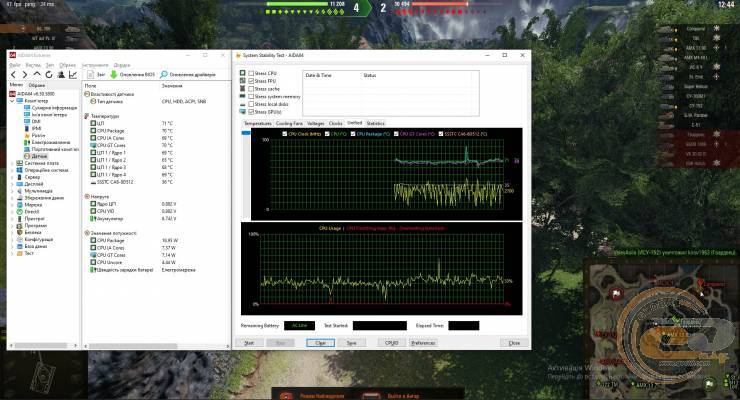Open the Інструменти menu in AIDA64
Viewport: 740px width, 400px height.
(95, 65)
